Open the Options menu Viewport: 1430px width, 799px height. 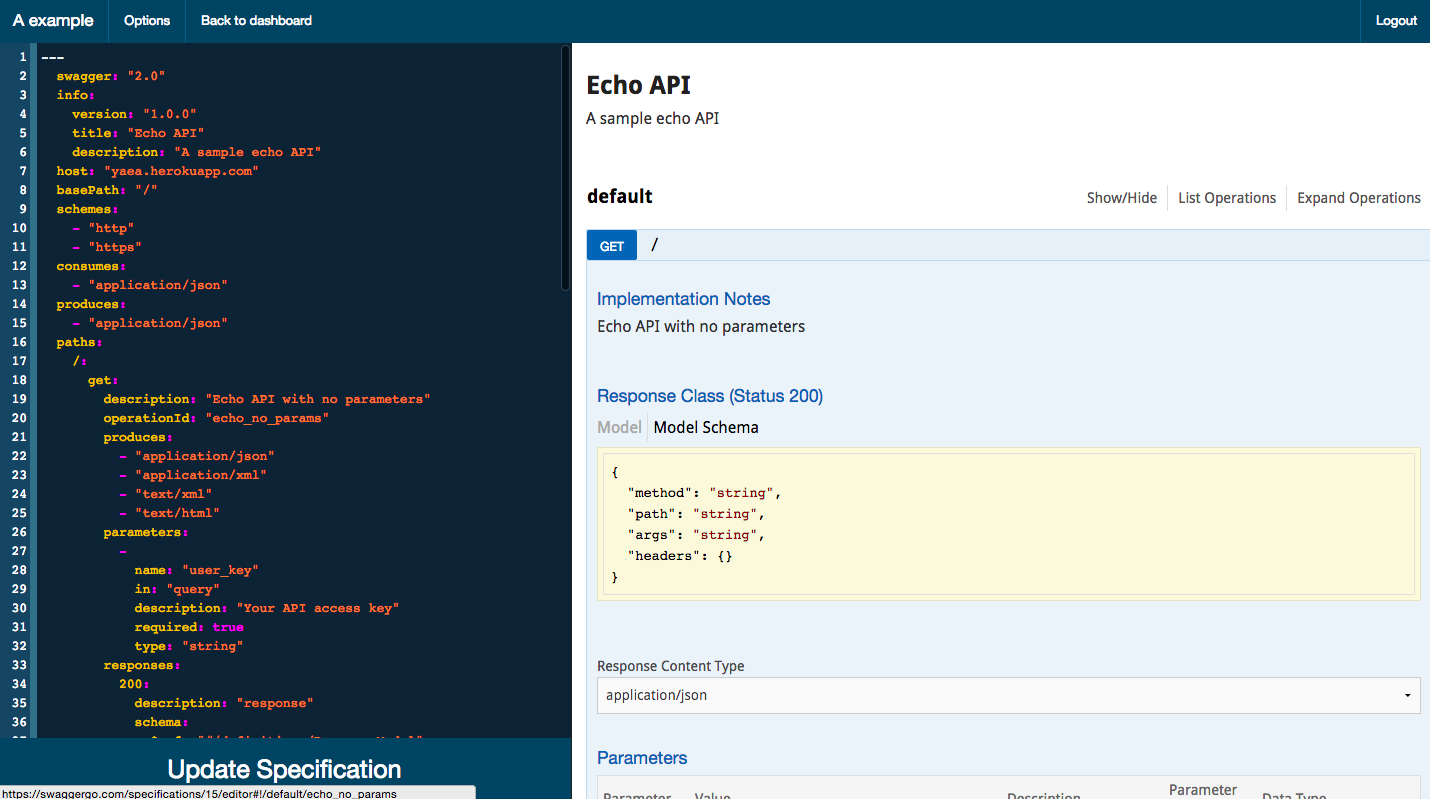point(147,21)
